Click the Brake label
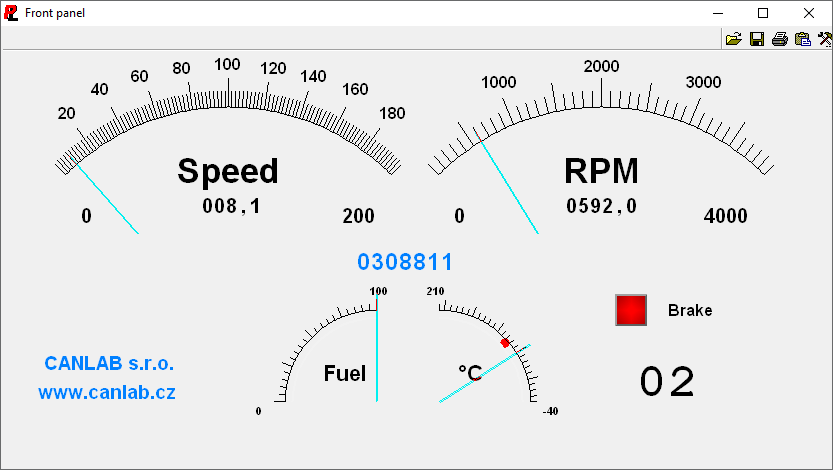This screenshot has width=833, height=470. pyautogui.click(x=690, y=310)
